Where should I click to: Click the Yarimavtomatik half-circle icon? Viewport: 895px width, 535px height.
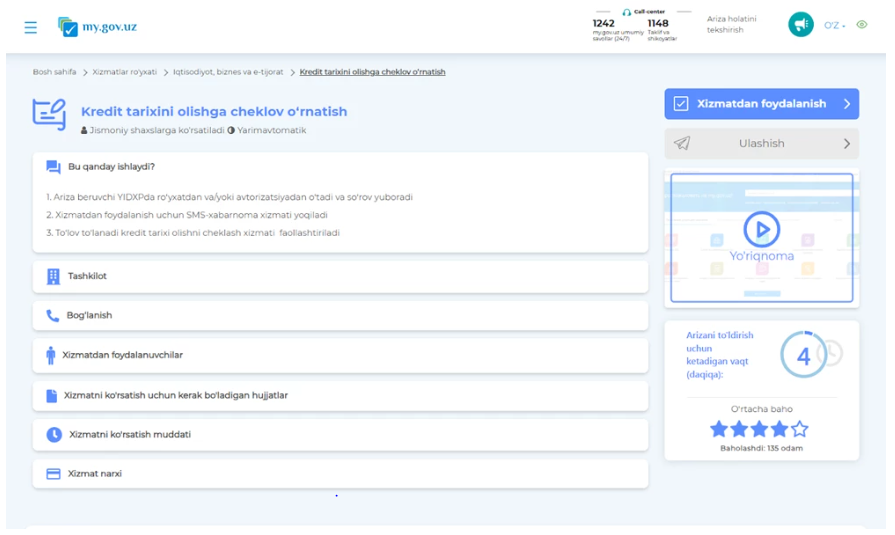tap(231, 130)
